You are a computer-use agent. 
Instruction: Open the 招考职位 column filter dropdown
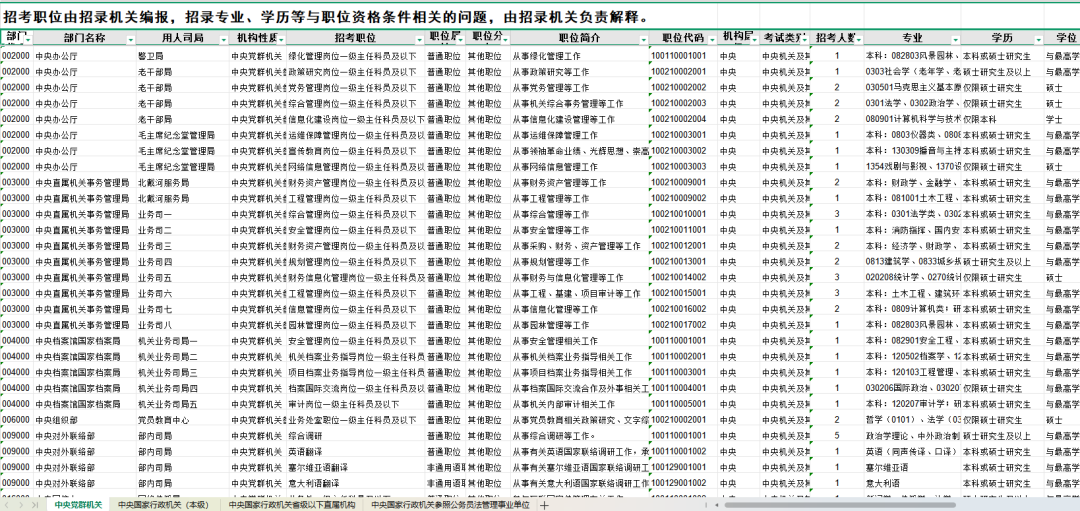(x=419, y=40)
